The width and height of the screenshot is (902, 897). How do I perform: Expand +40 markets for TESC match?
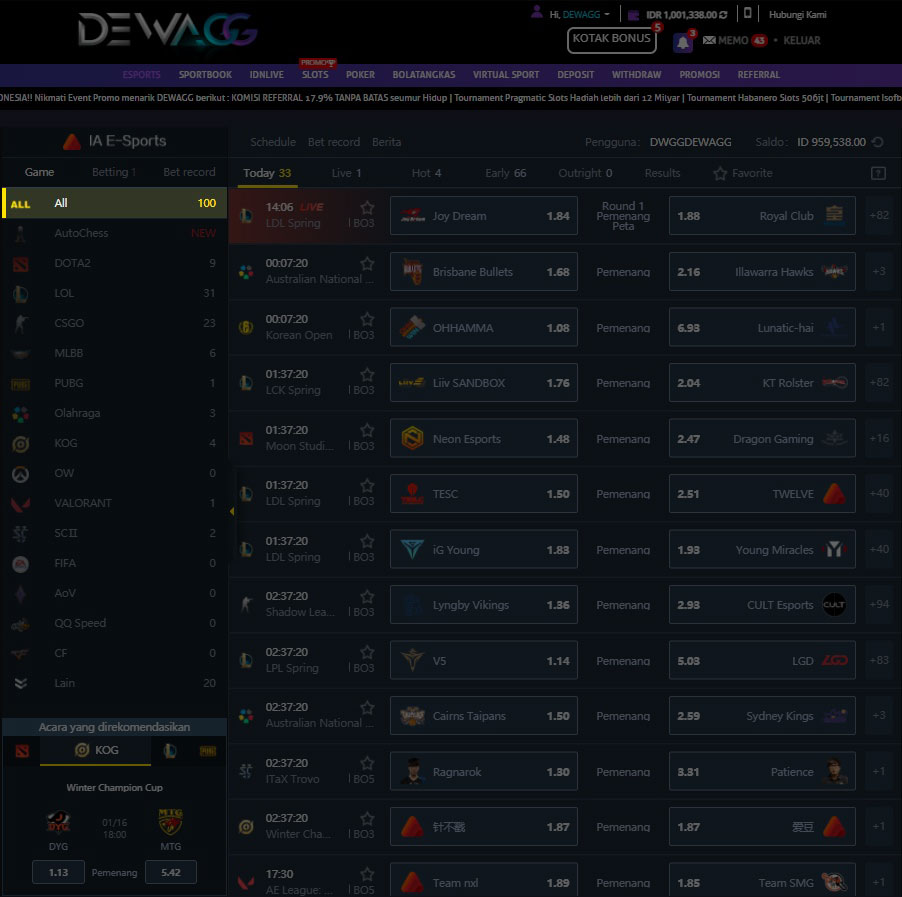coord(878,493)
